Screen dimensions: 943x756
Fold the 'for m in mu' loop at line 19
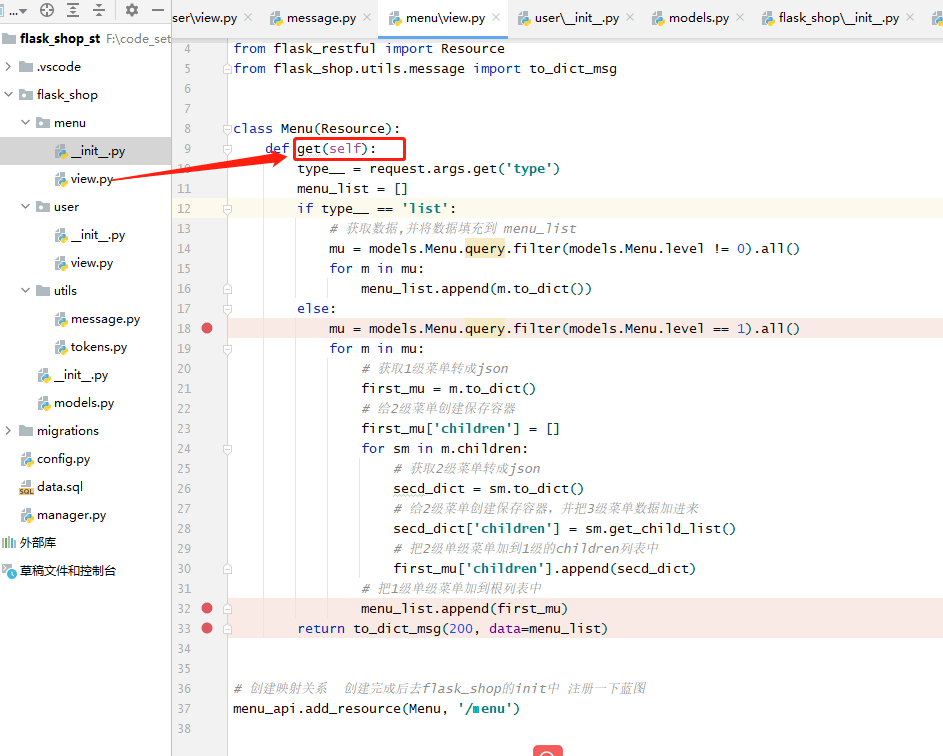pos(227,349)
